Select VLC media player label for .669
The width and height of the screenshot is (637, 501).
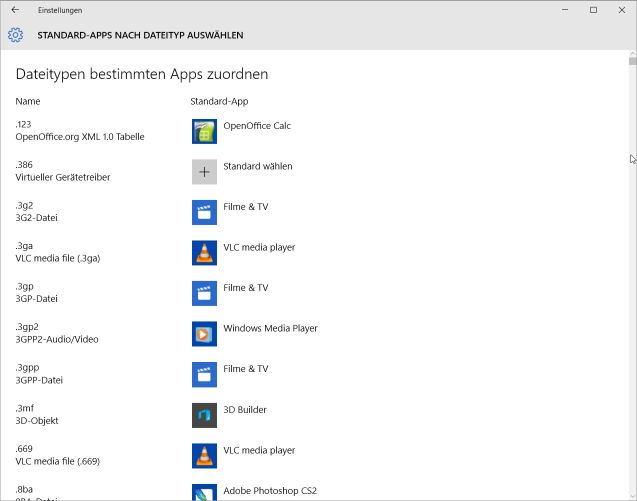[259, 450]
